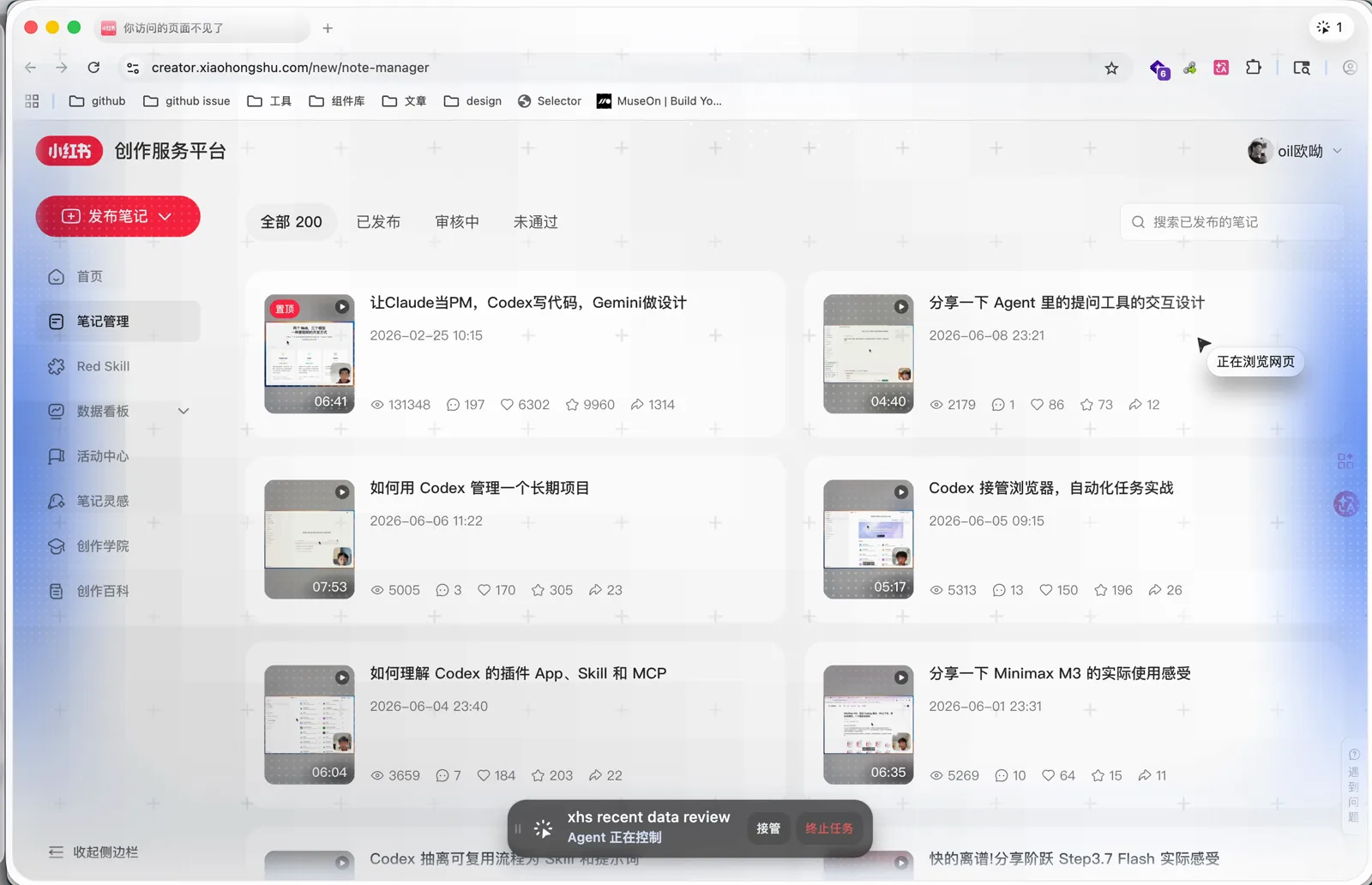The image size is (1372, 885).
Task: Click the views eye icon showing 131348
Action: [x=377, y=405]
